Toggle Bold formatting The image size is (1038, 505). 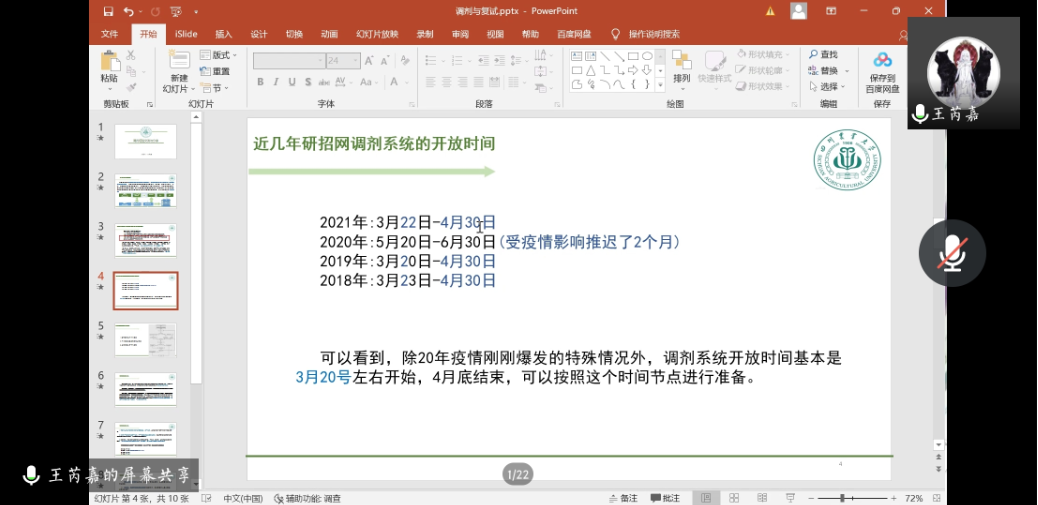(261, 83)
